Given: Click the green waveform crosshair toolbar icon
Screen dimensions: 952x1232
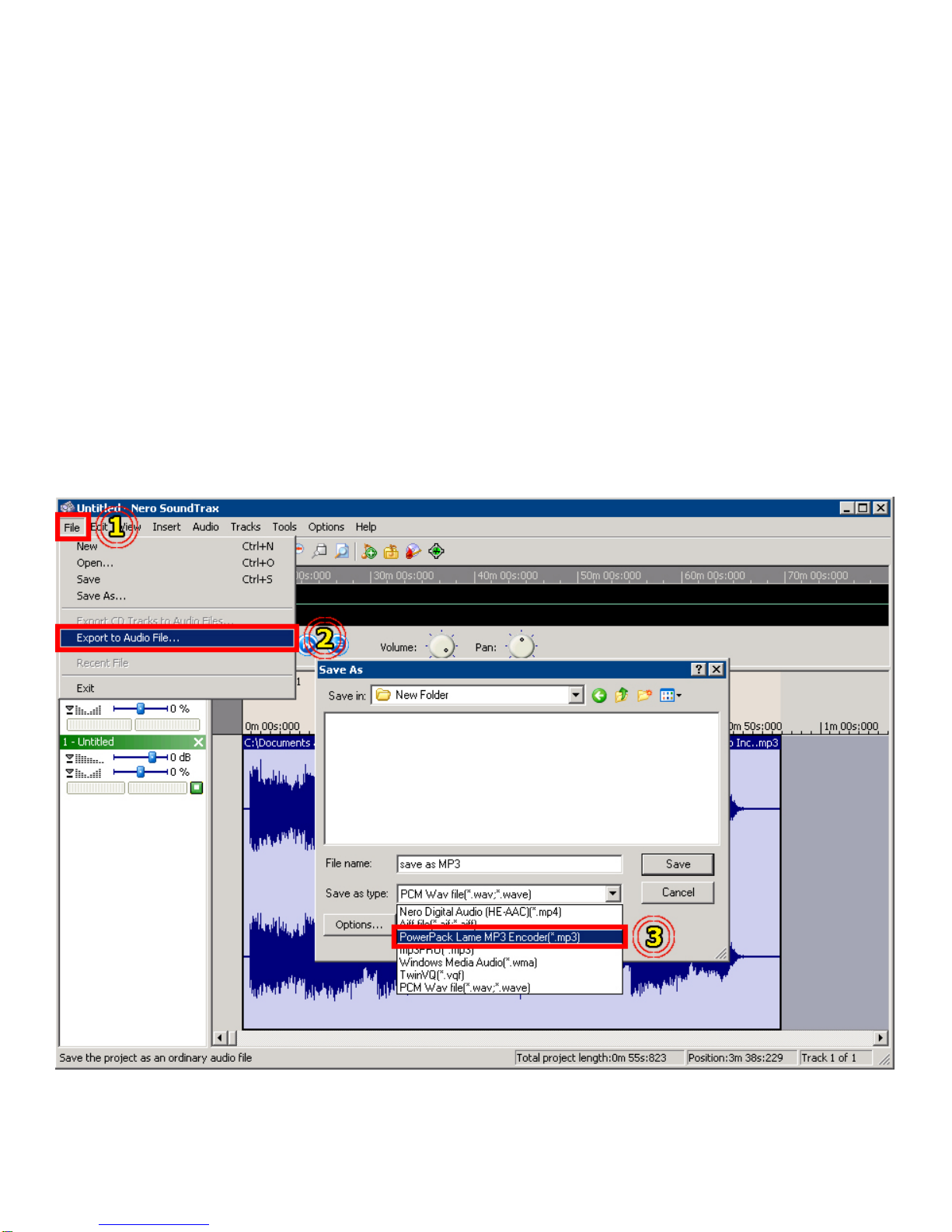Looking at the screenshot, I should 436,551.
